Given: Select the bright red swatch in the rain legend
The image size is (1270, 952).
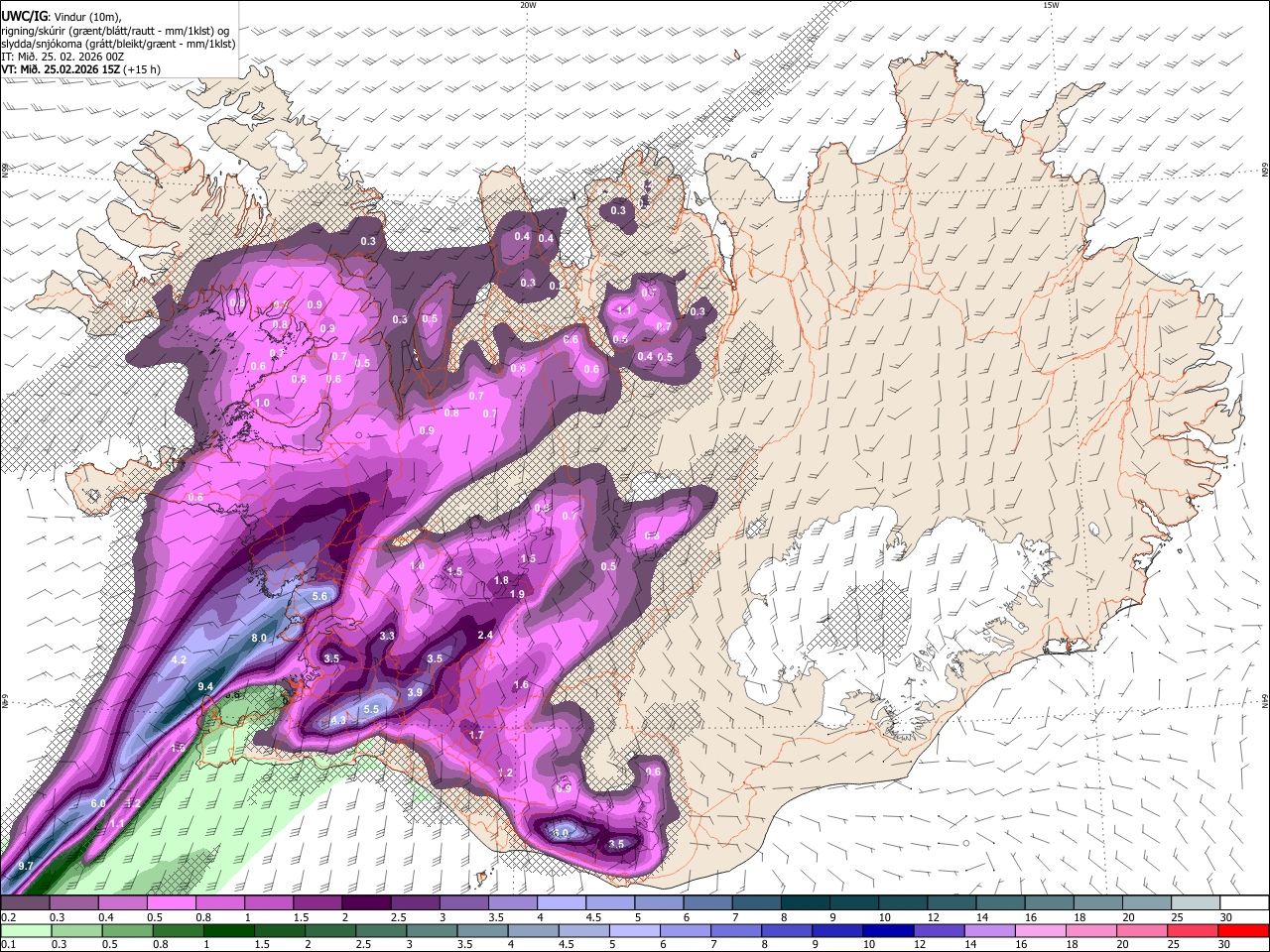Looking at the screenshot, I should tap(1244, 930).
